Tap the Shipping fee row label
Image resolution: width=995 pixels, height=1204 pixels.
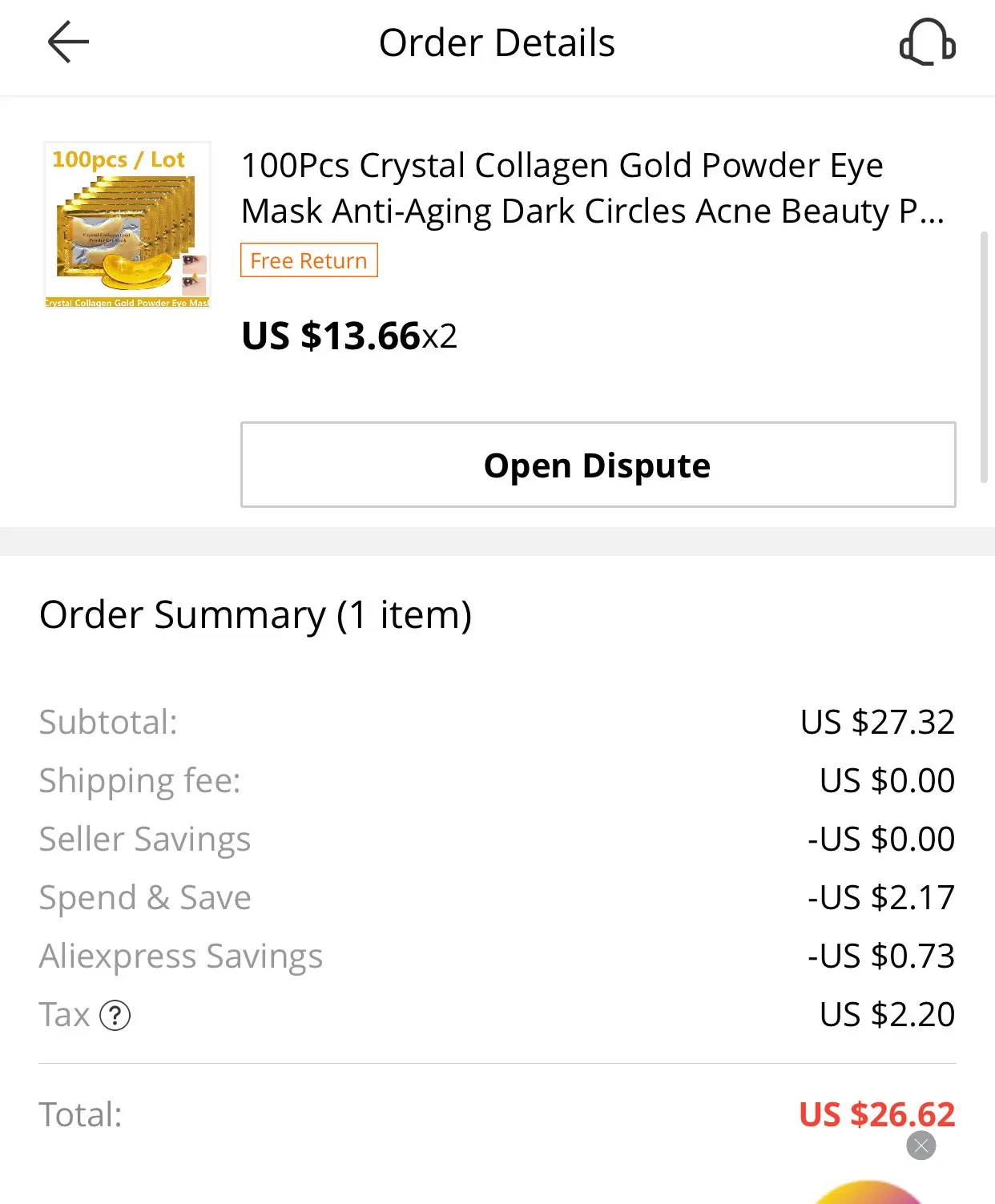pos(139,780)
